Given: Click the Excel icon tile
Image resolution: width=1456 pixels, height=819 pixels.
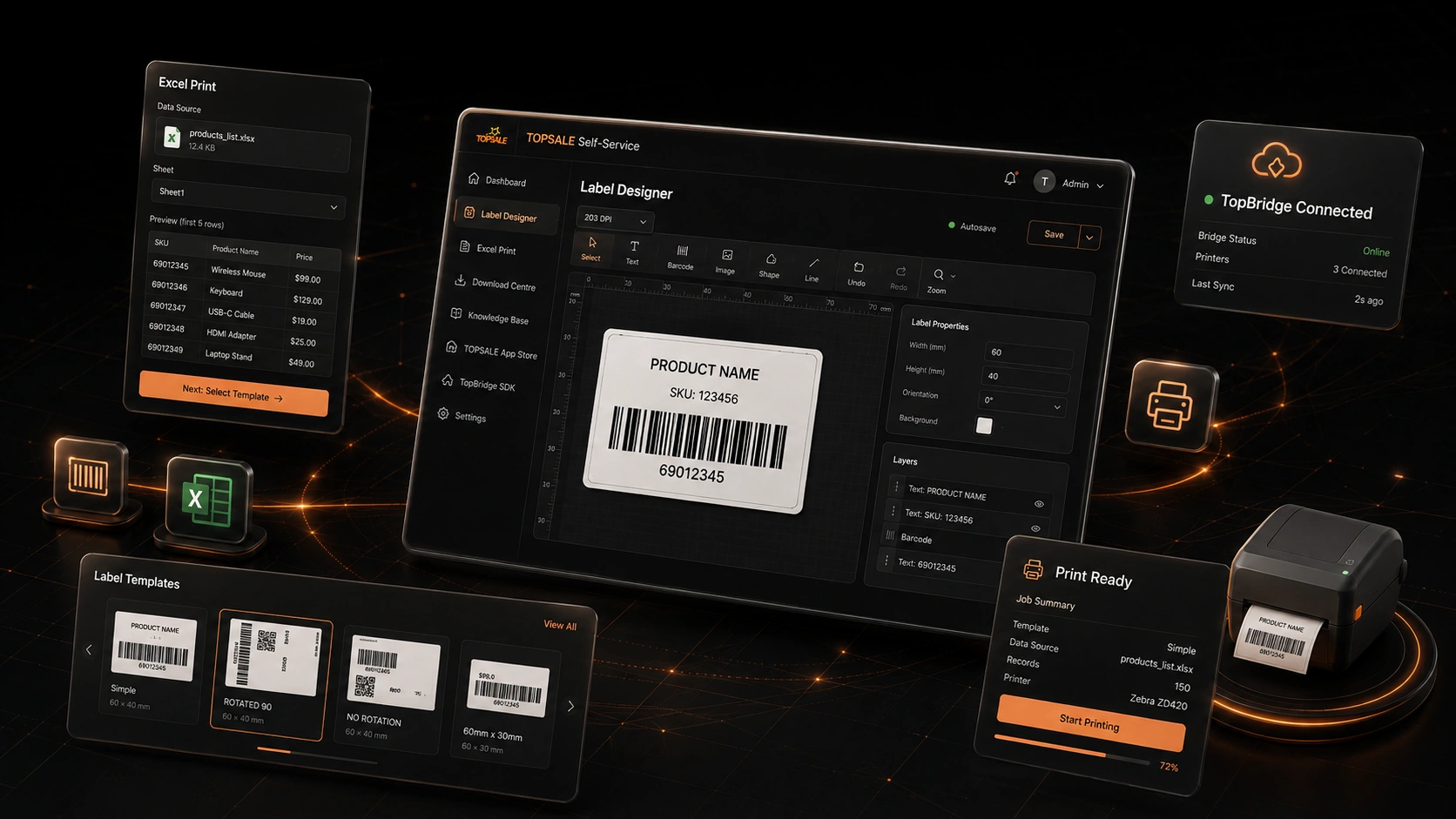Looking at the screenshot, I should (208, 501).
